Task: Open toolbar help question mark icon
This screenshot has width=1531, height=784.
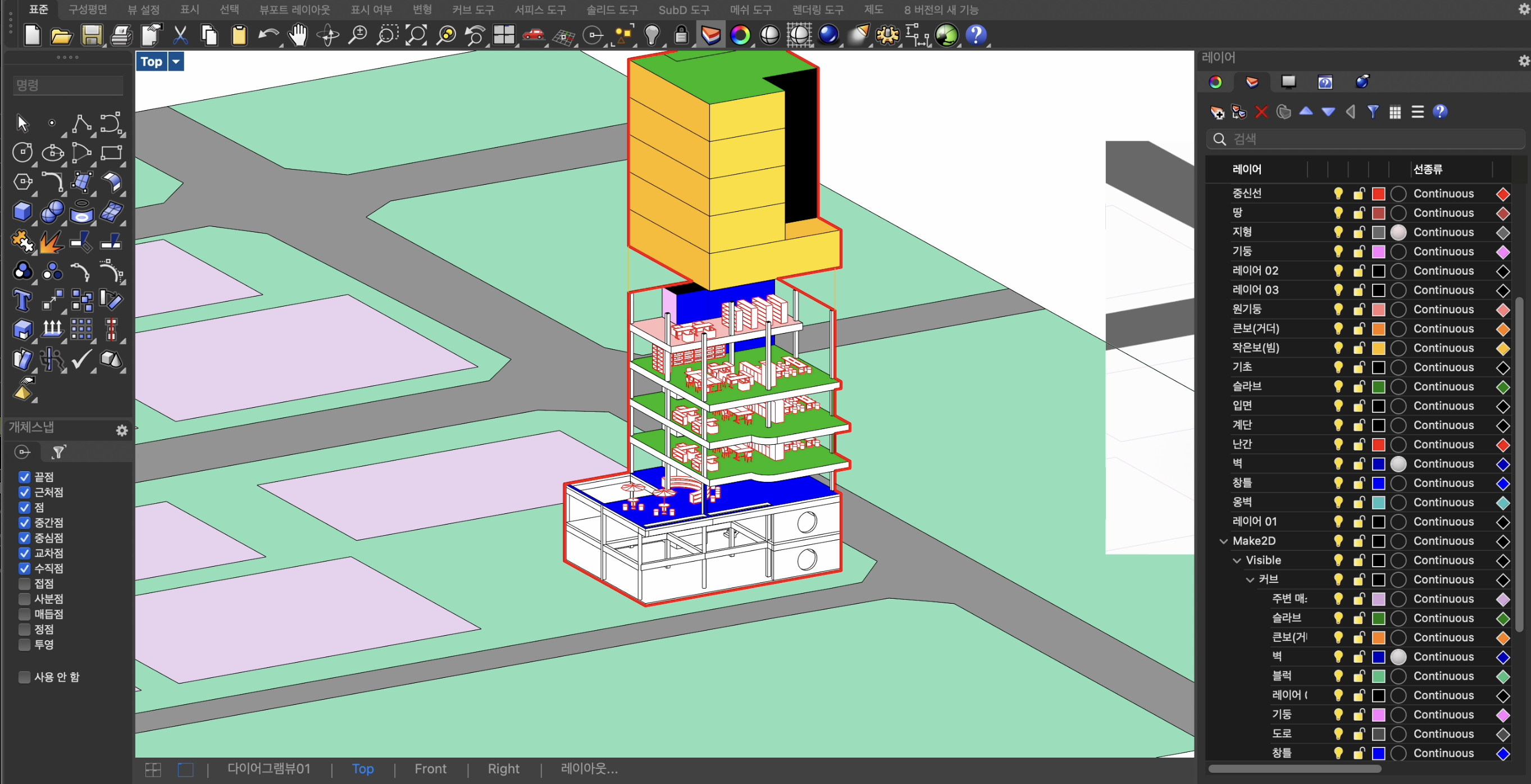Action: tap(976, 35)
